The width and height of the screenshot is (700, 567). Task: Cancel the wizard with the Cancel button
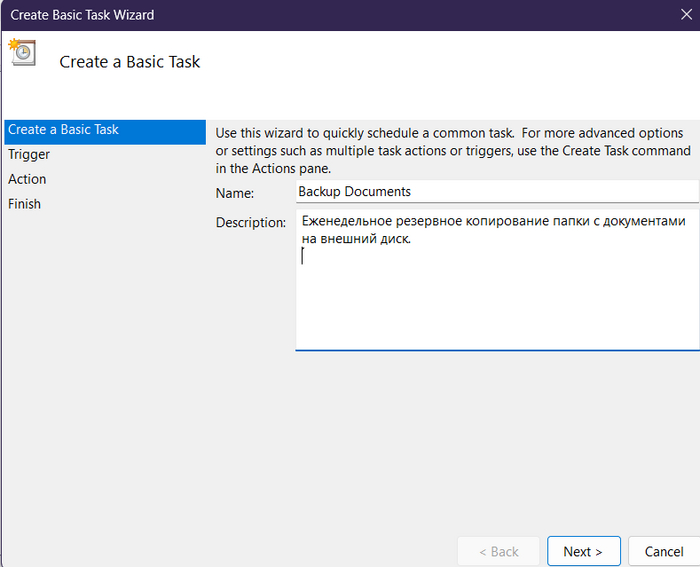664,551
